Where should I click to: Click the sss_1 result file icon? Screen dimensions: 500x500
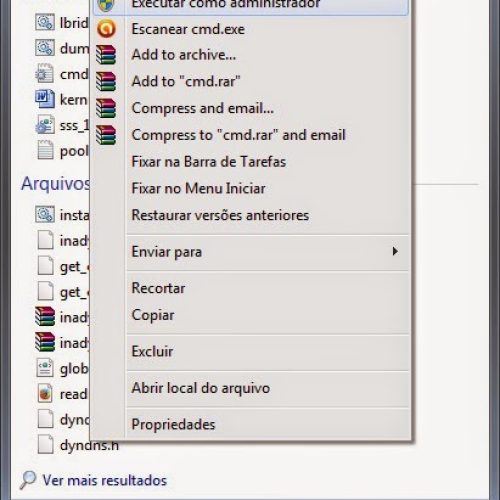tap(45, 125)
